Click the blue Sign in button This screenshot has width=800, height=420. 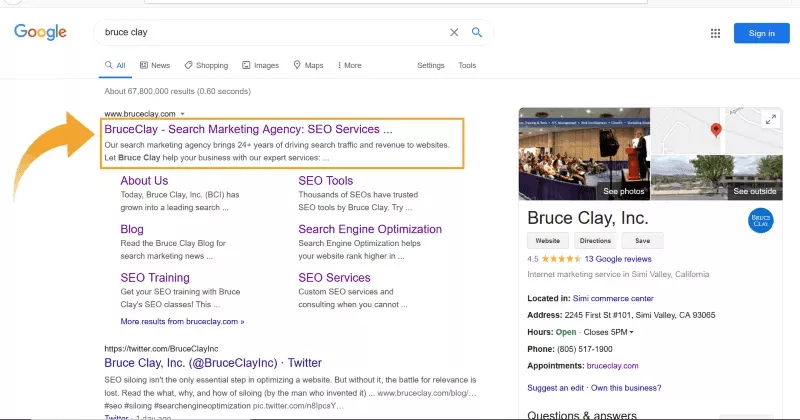761,33
